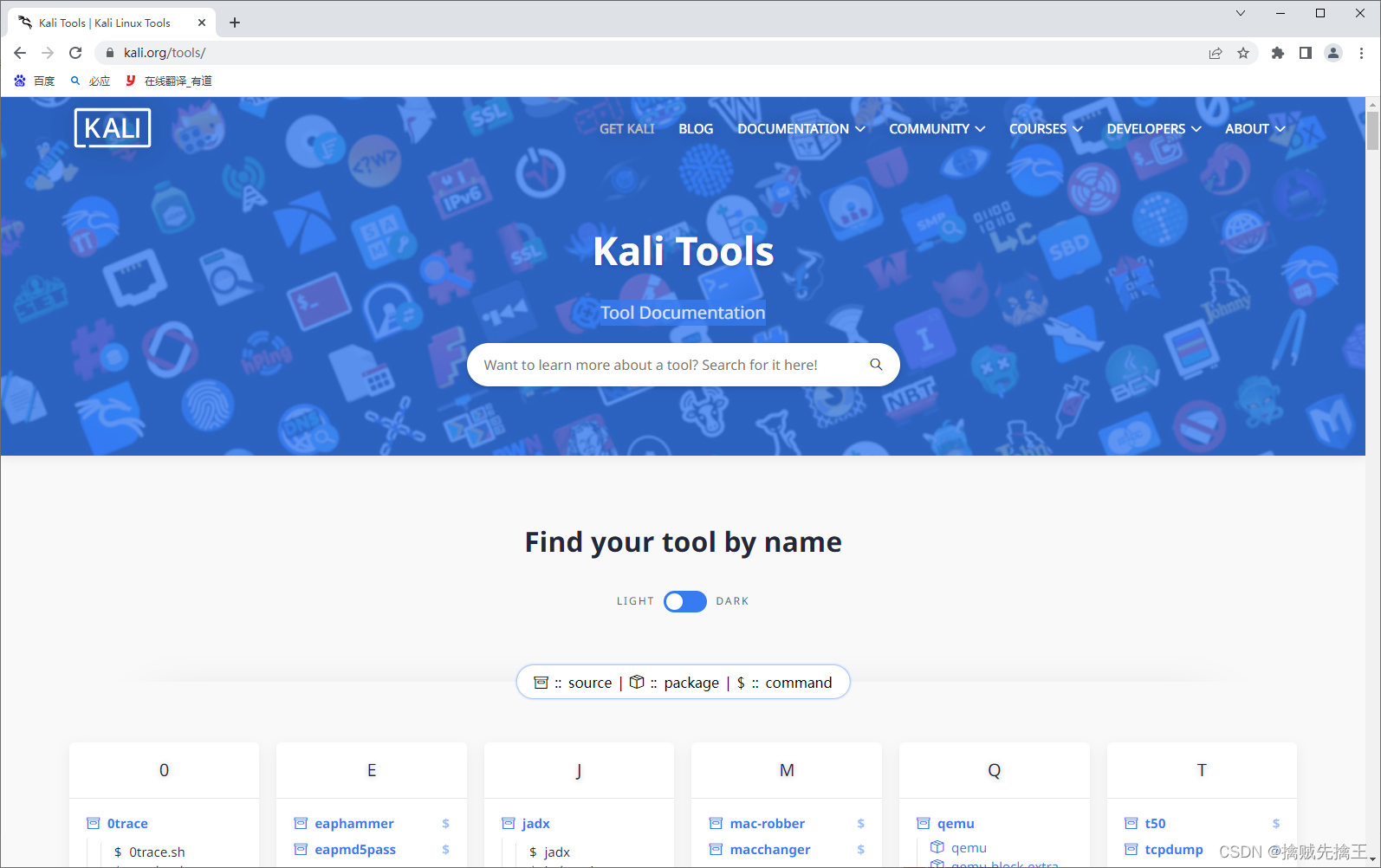The image size is (1381, 868).
Task: Click the dollar sign beside eapmd5pass
Action: tap(445, 849)
